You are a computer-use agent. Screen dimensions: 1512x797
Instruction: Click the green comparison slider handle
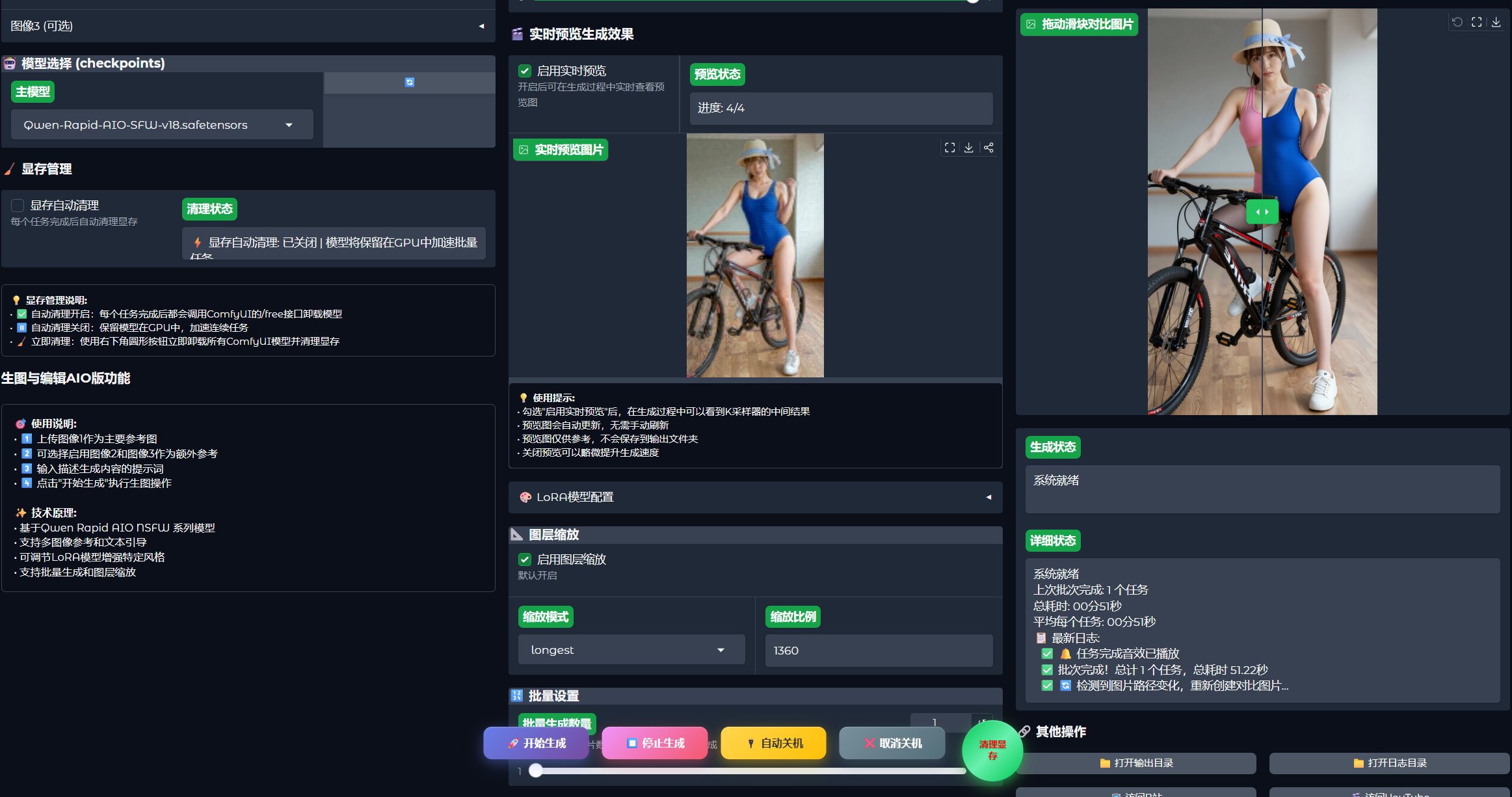[x=1262, y=211]
